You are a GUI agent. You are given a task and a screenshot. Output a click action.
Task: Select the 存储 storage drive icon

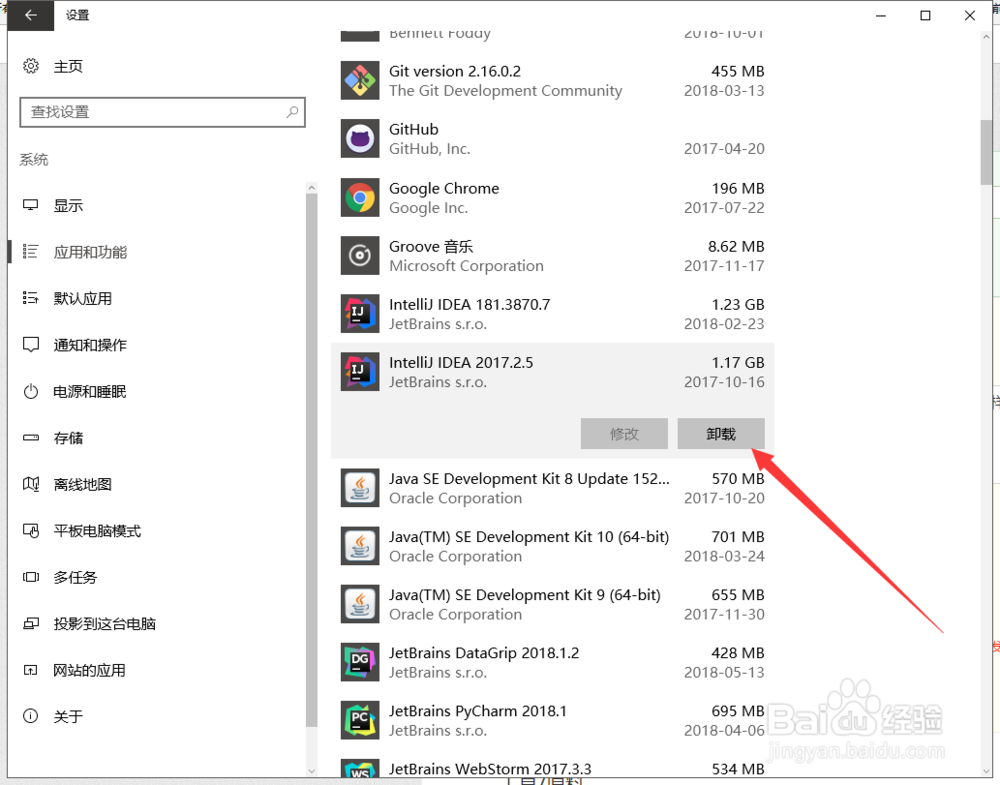[x=31, y=438]
